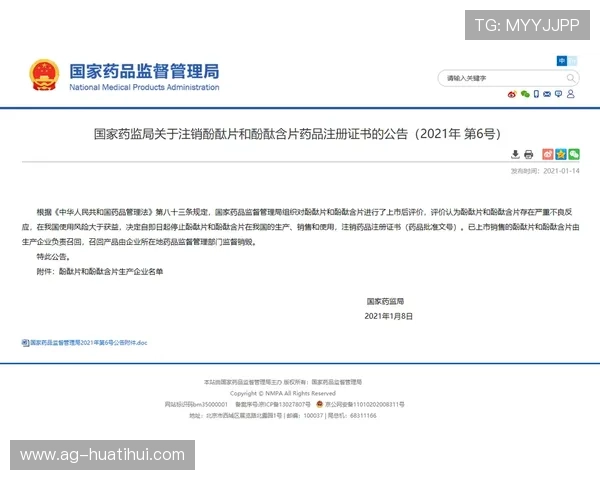Click the national emblem logo
The image size is (600, 480).
44,75
